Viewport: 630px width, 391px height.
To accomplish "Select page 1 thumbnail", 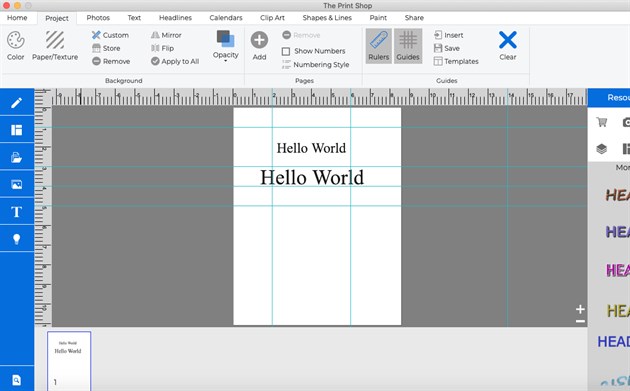I will point(69,361).
